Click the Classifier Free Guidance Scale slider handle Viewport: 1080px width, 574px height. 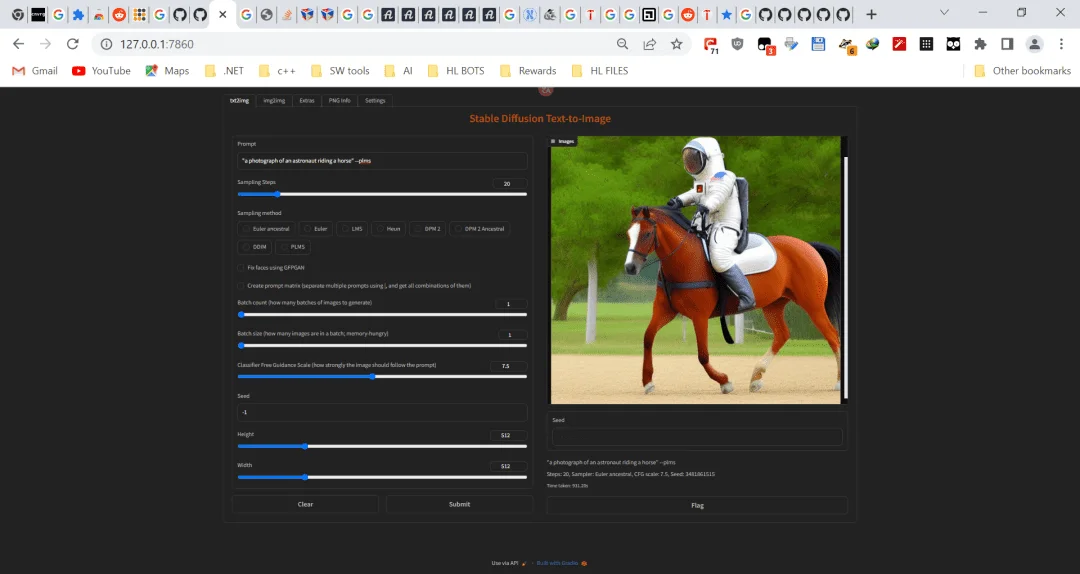pyautogui.click(x=372, y=377)
